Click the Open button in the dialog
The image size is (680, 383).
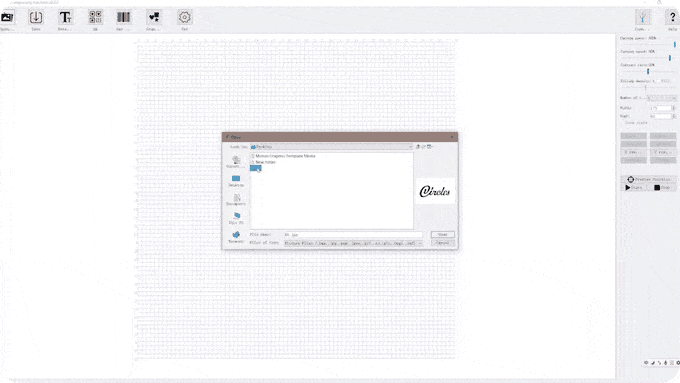(442, 235)
